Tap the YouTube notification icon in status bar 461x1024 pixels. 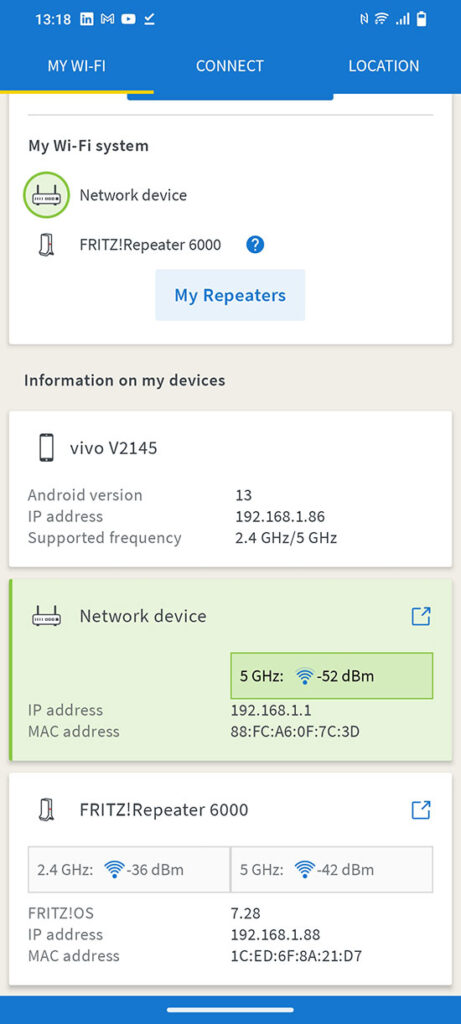click(128, 19)
